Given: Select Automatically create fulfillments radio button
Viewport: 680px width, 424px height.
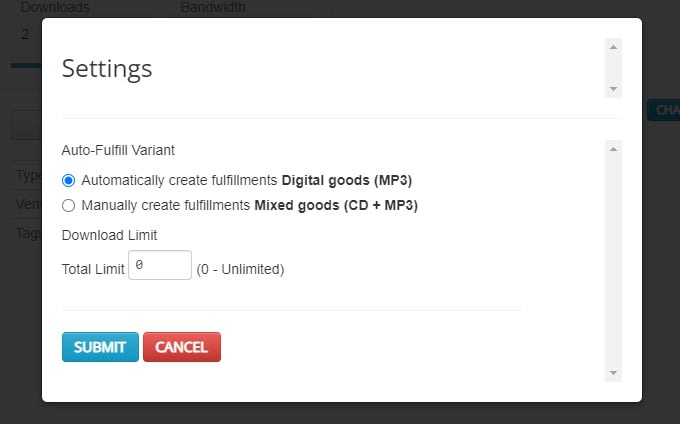Looking at the screenshot, I should tap(68, 181).
